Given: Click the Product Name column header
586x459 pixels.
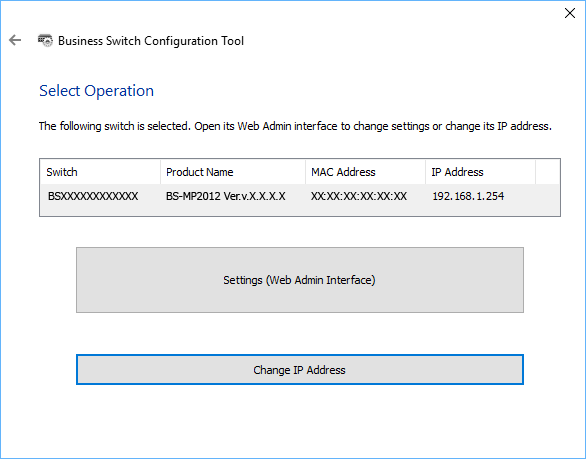Looking at the screenshot, I should tap(233, 172).
